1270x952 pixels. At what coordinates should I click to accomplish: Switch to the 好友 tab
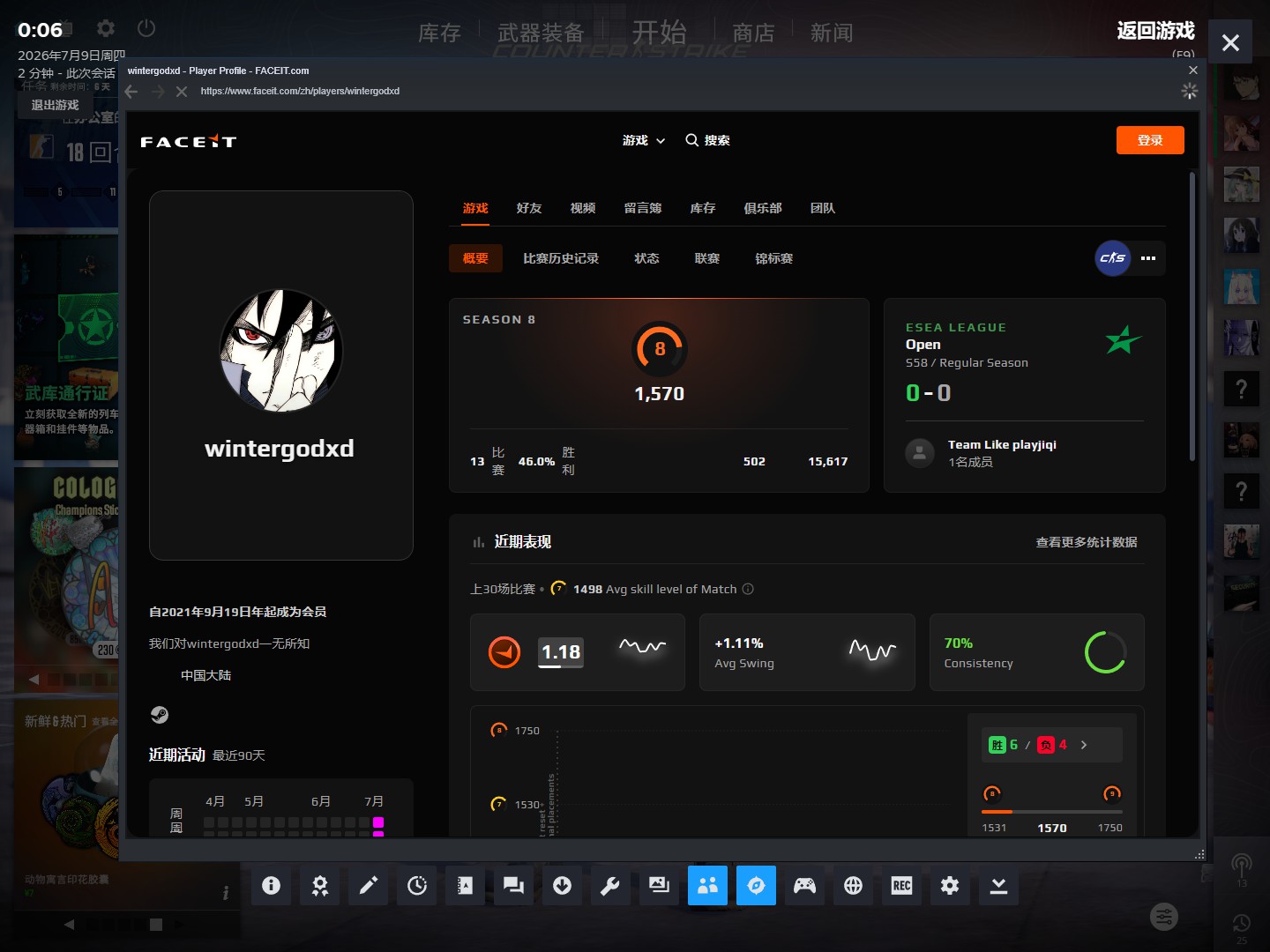[529, 208]
